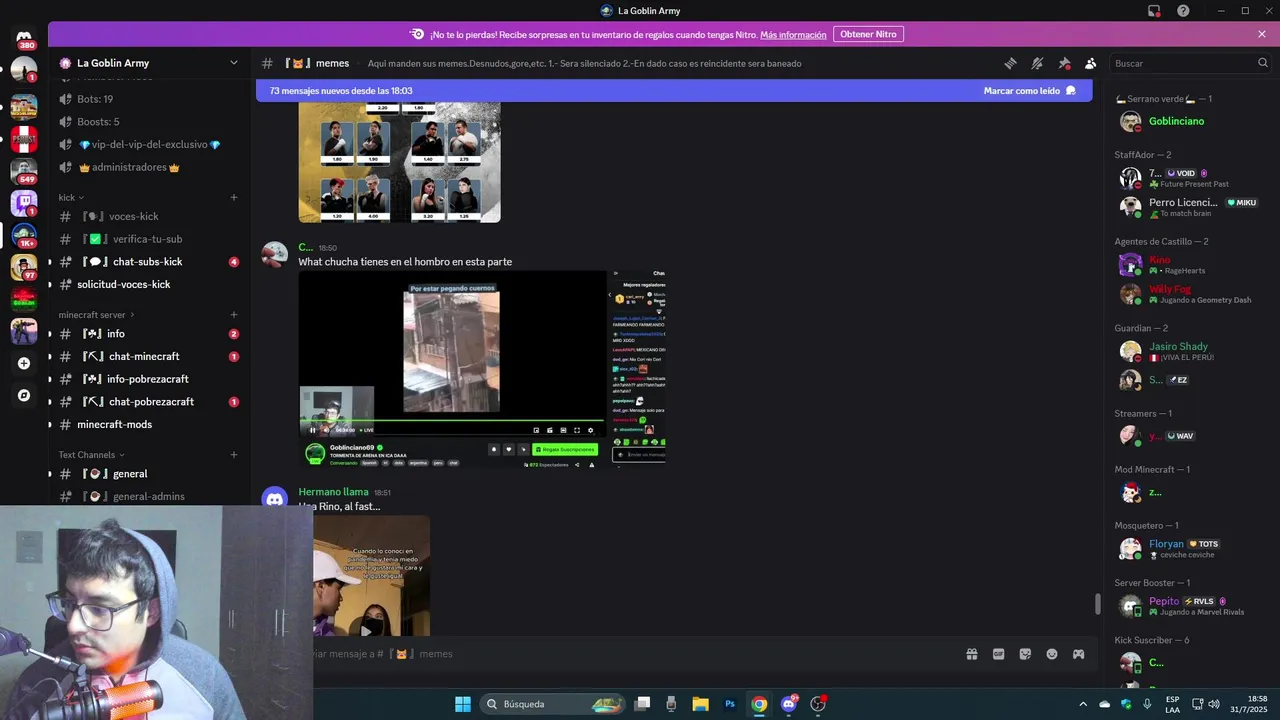
Task: Open the Kick stream screenshot image
Action: coord(482,369)
